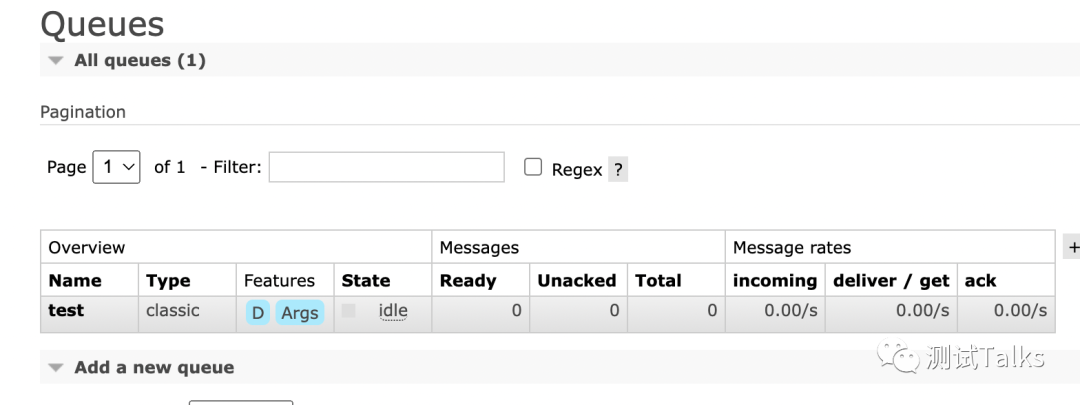Image resolution: width=1080 pixels, height=405 pixels.
Task: Click the Args feature badge
Action: tap(299, 313)
